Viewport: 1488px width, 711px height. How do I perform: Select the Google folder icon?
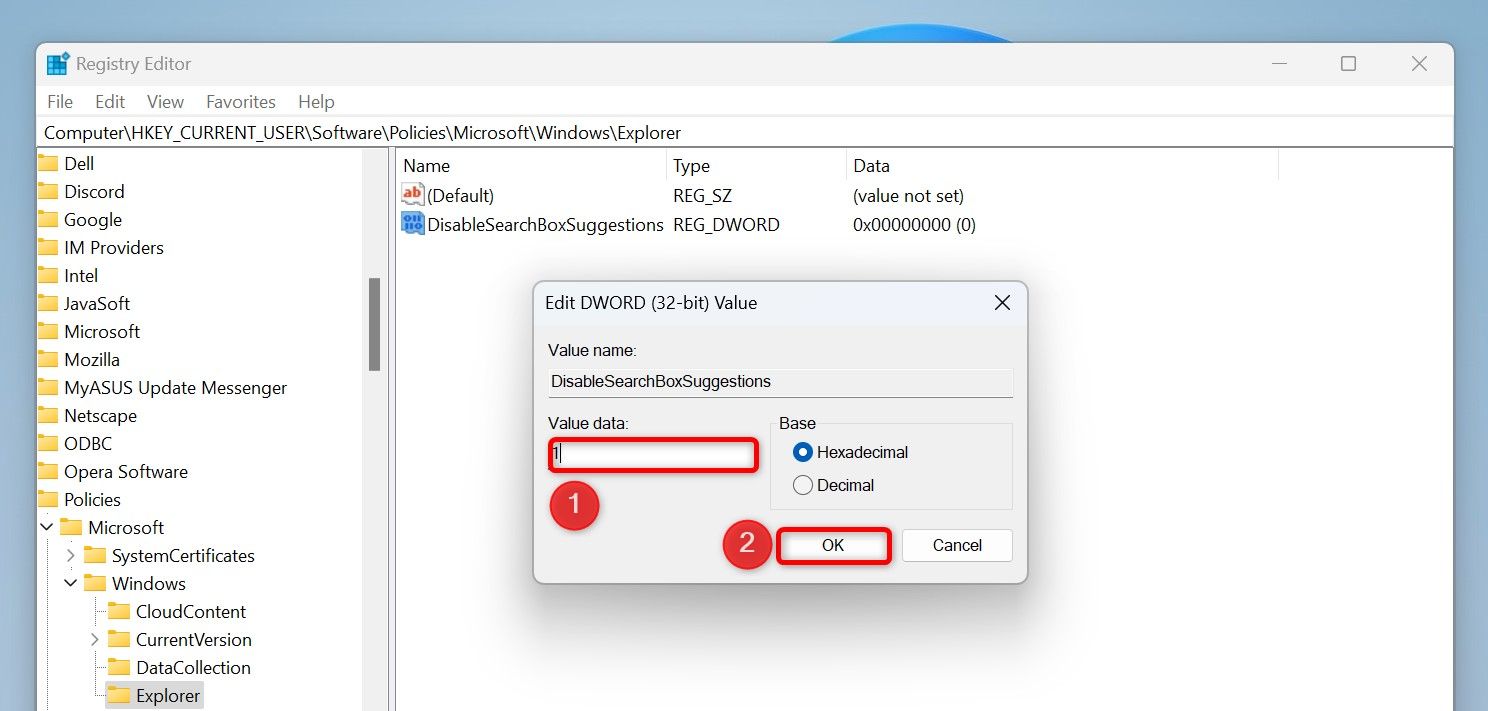(x=48, y=219)
